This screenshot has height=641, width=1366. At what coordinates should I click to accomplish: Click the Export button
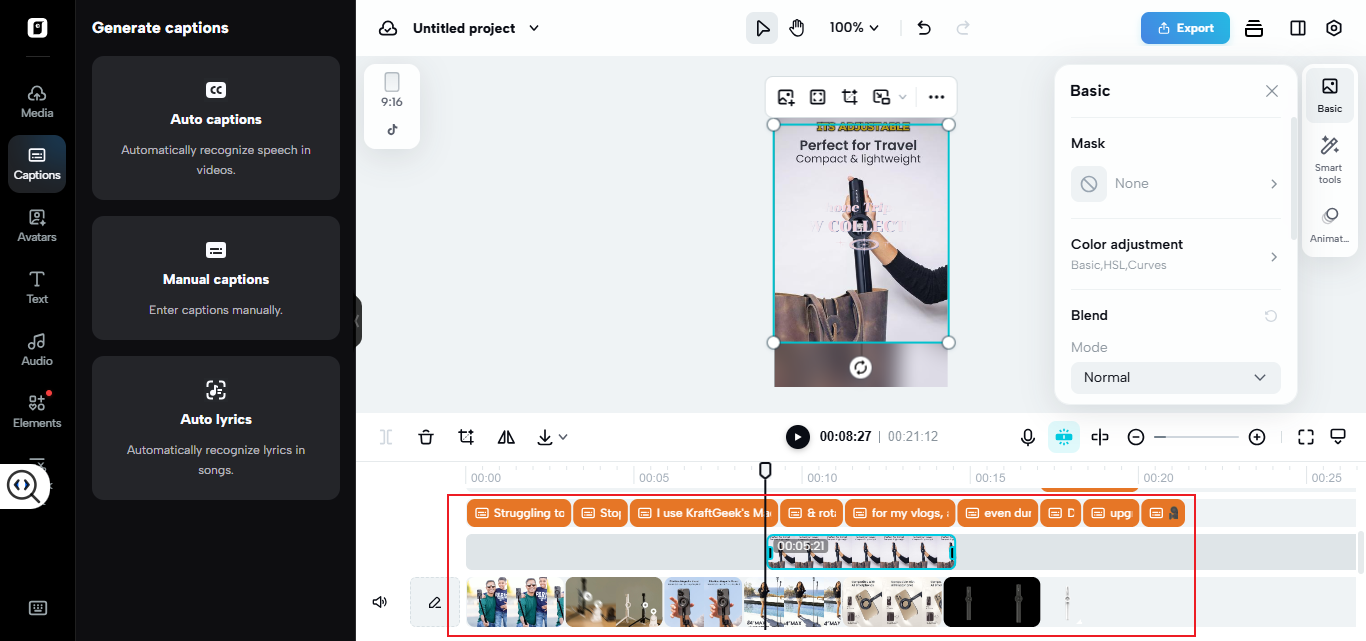click(1185, 28)
